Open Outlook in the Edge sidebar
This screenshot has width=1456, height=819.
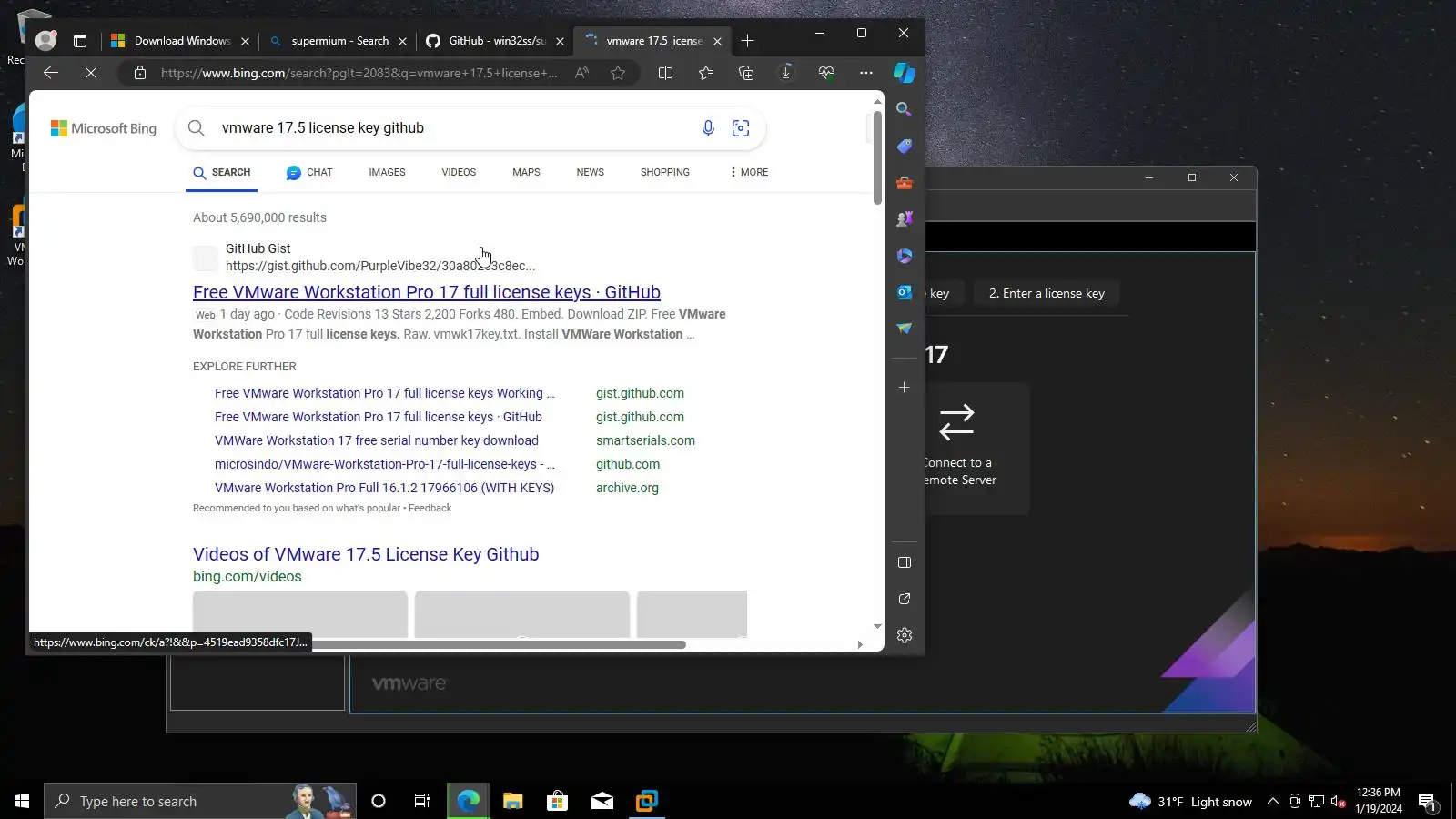tap(904, 292)
